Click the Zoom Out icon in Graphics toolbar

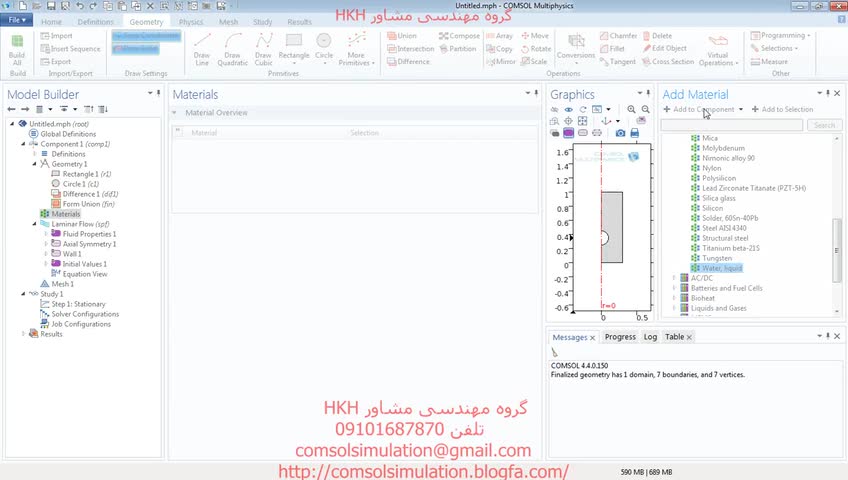click(x=645, y=109)
